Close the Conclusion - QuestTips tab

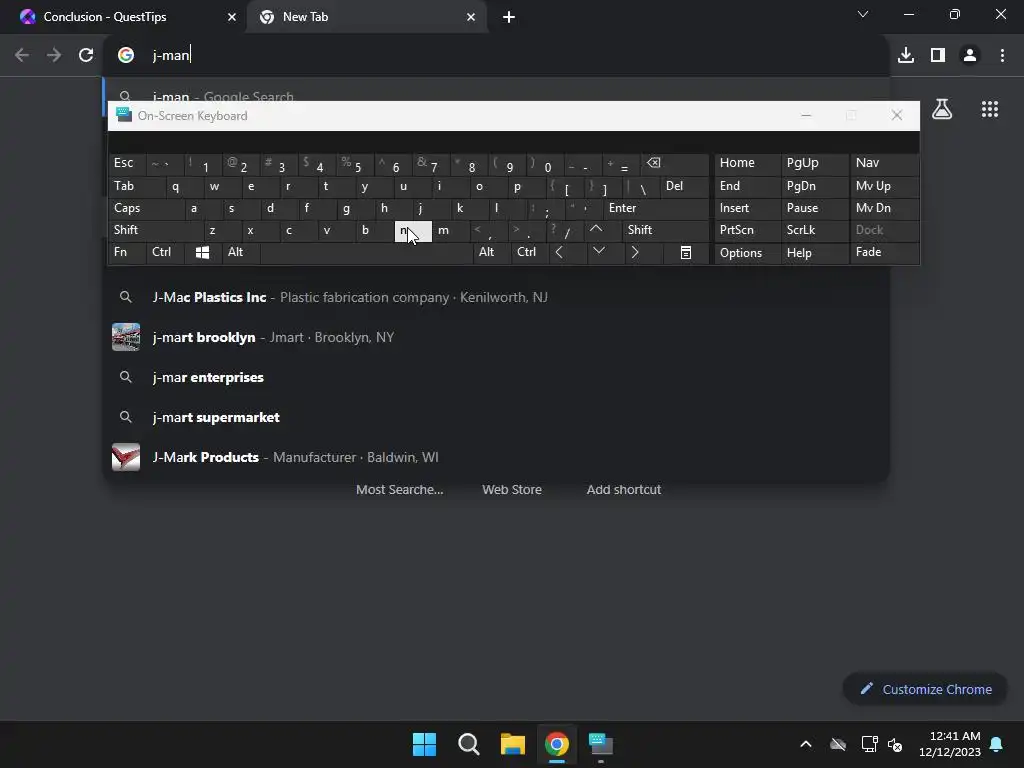tap(232, 17)
